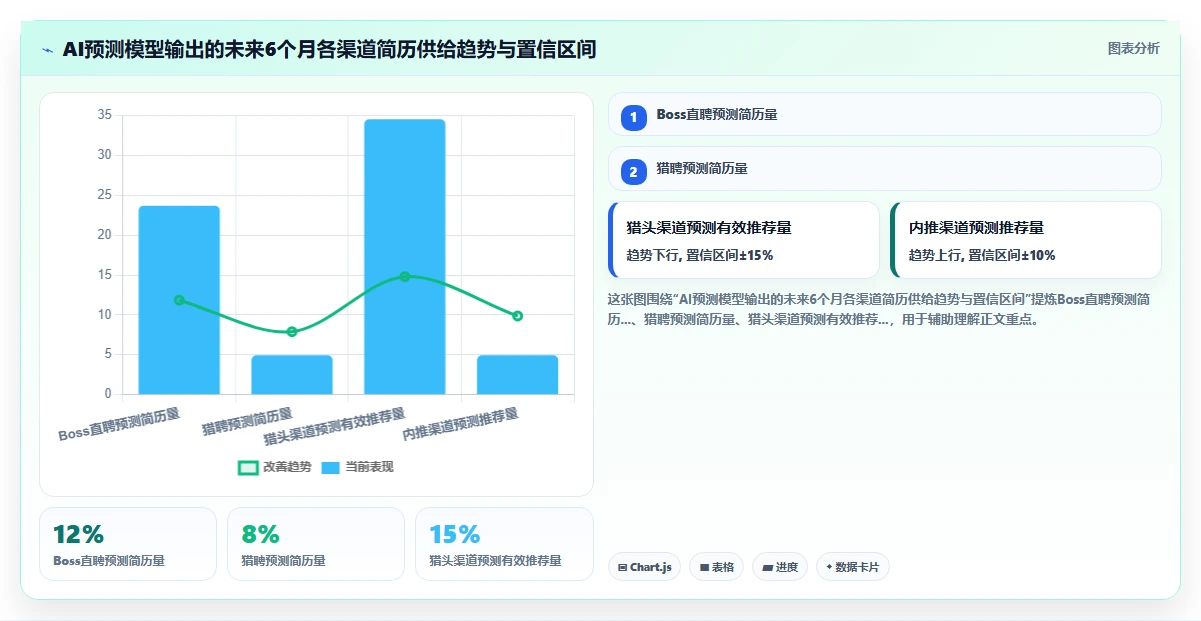Click the 内推渠道预测推荐量 blue bar
The height and width of the screenshot is (621, 1201).
click(x=518, y=375)
